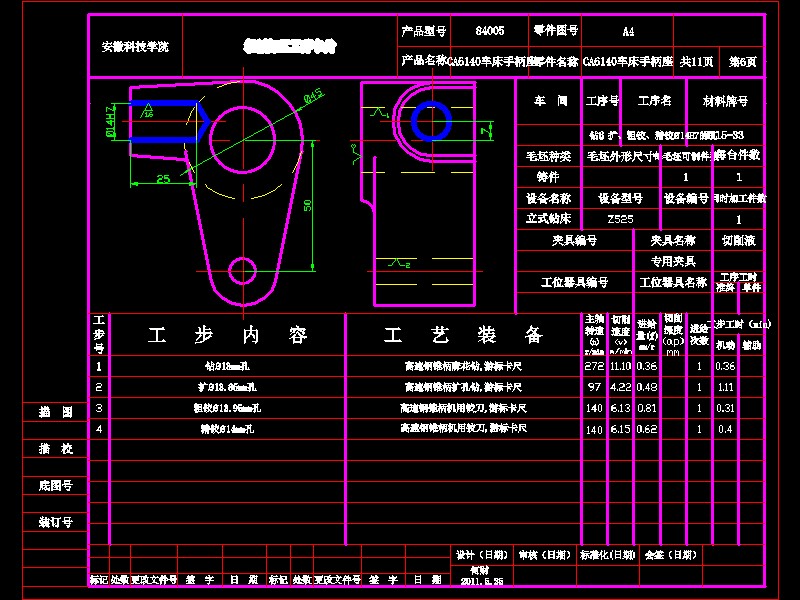Select the 产品型号 label
Viewport: 800px width, 600px height.
pyautogui.click(x=423, y=31)
